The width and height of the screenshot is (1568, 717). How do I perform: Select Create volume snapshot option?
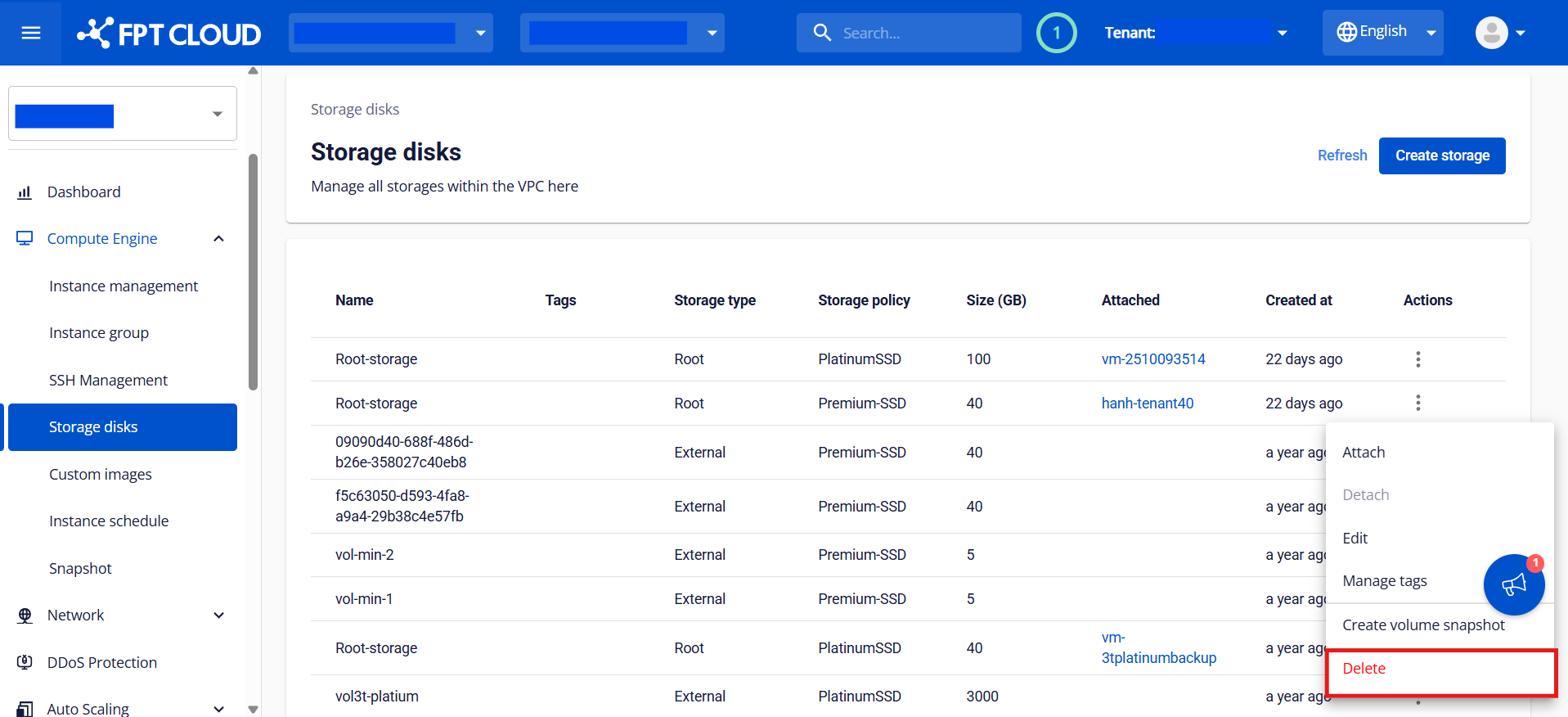pyautogui.click(x=1422, y=625)
